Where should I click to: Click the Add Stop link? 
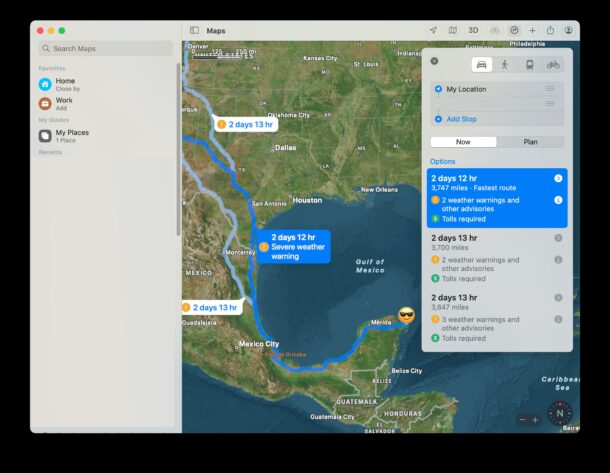tap(460, 119)
